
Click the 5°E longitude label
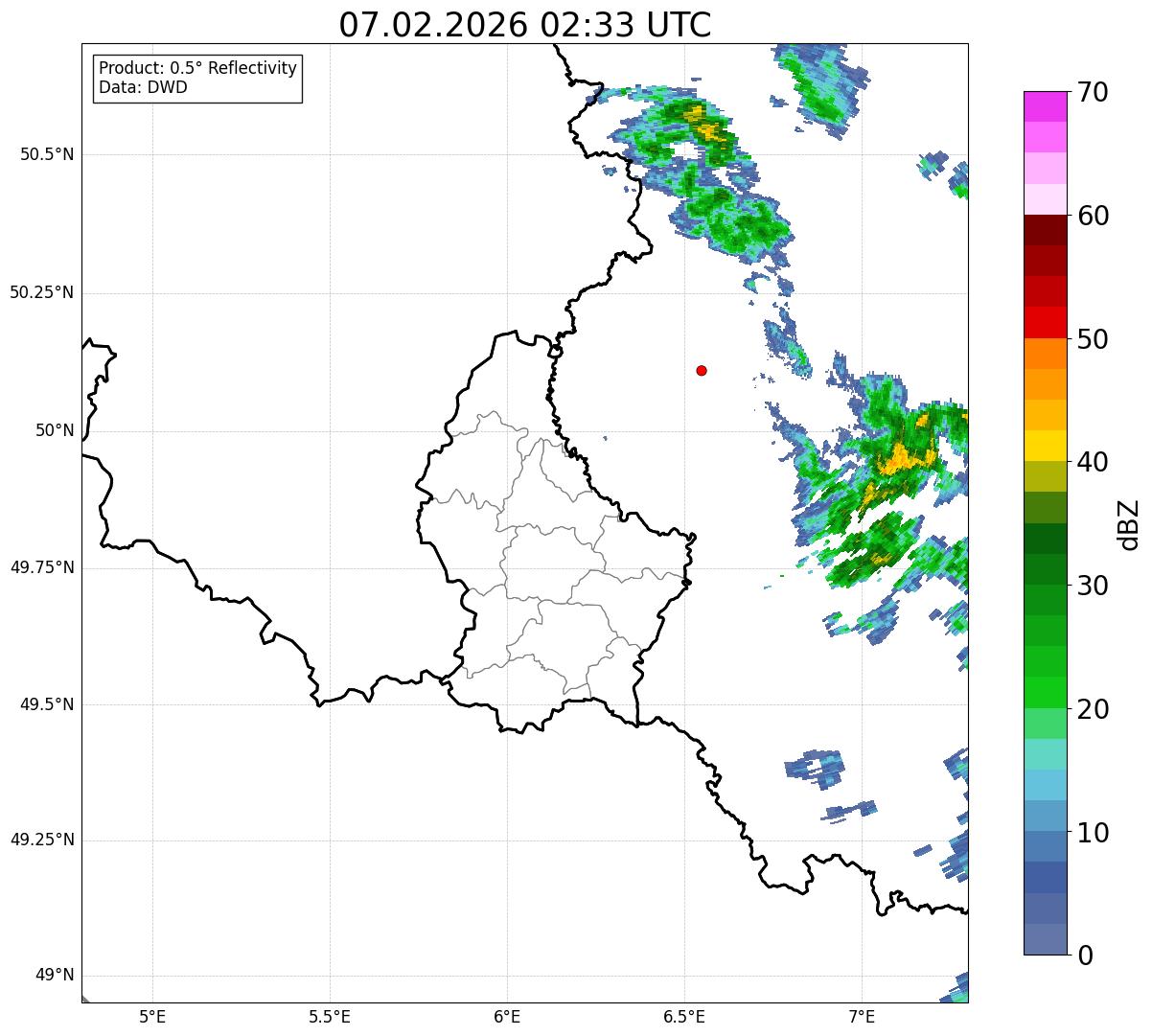coord(152,1016)
